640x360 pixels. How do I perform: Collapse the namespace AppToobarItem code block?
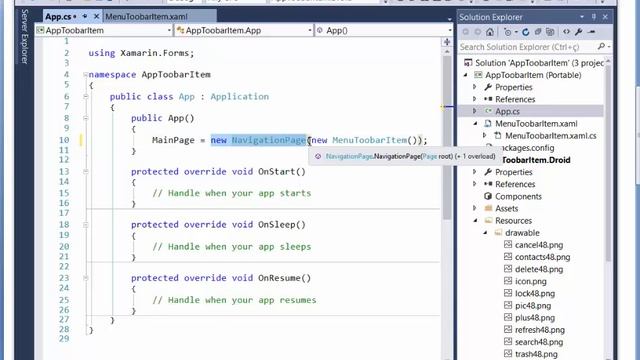tap(85, 75)
